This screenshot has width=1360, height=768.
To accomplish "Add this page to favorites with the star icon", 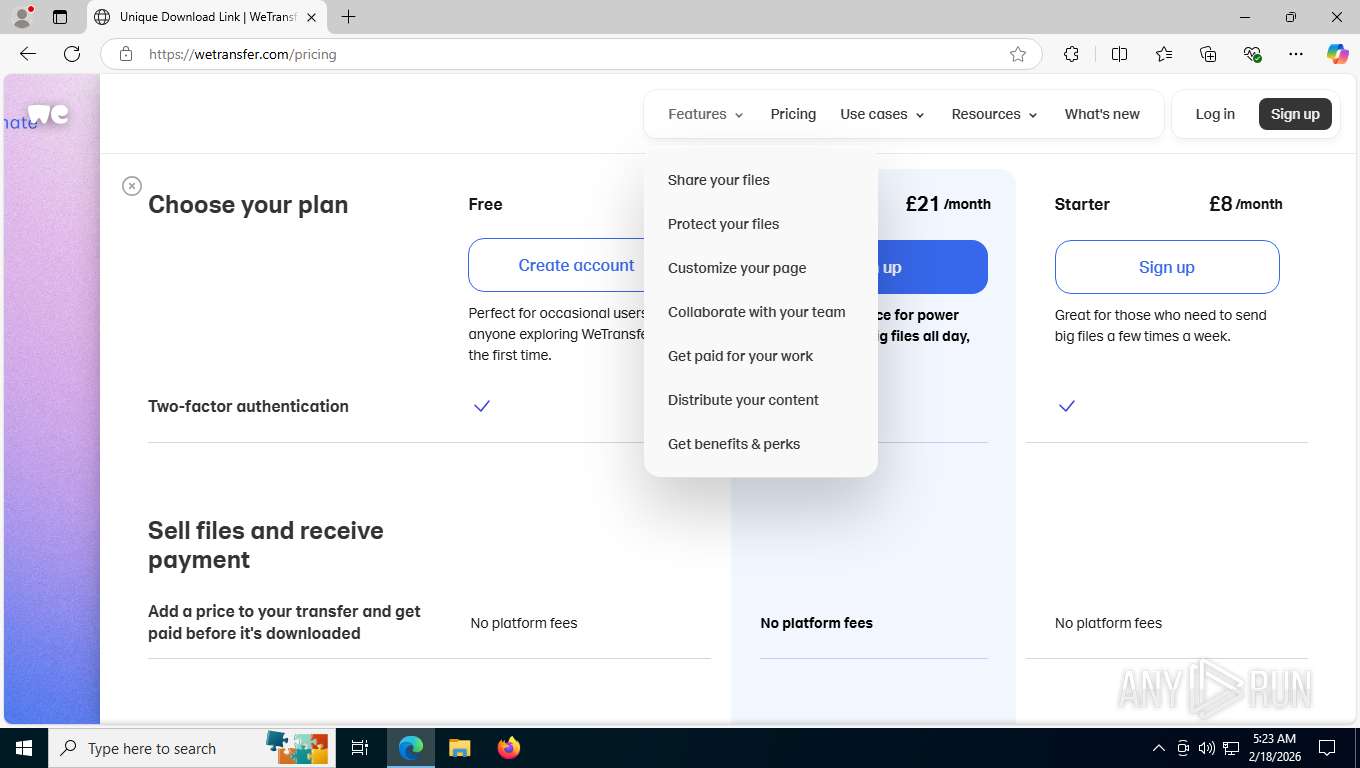I will pos(1018,54).
